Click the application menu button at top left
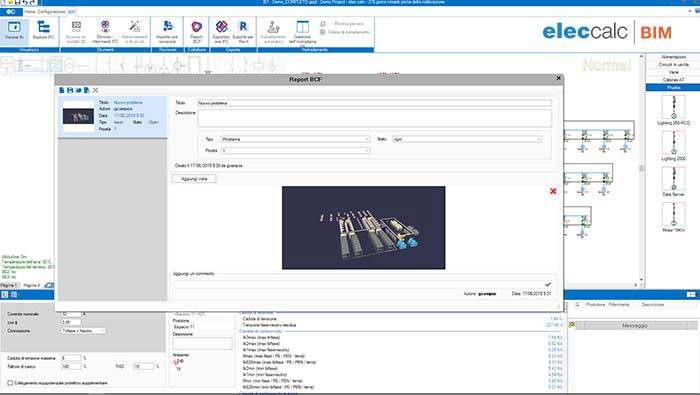700x395 pixels. tap(11, 12)
